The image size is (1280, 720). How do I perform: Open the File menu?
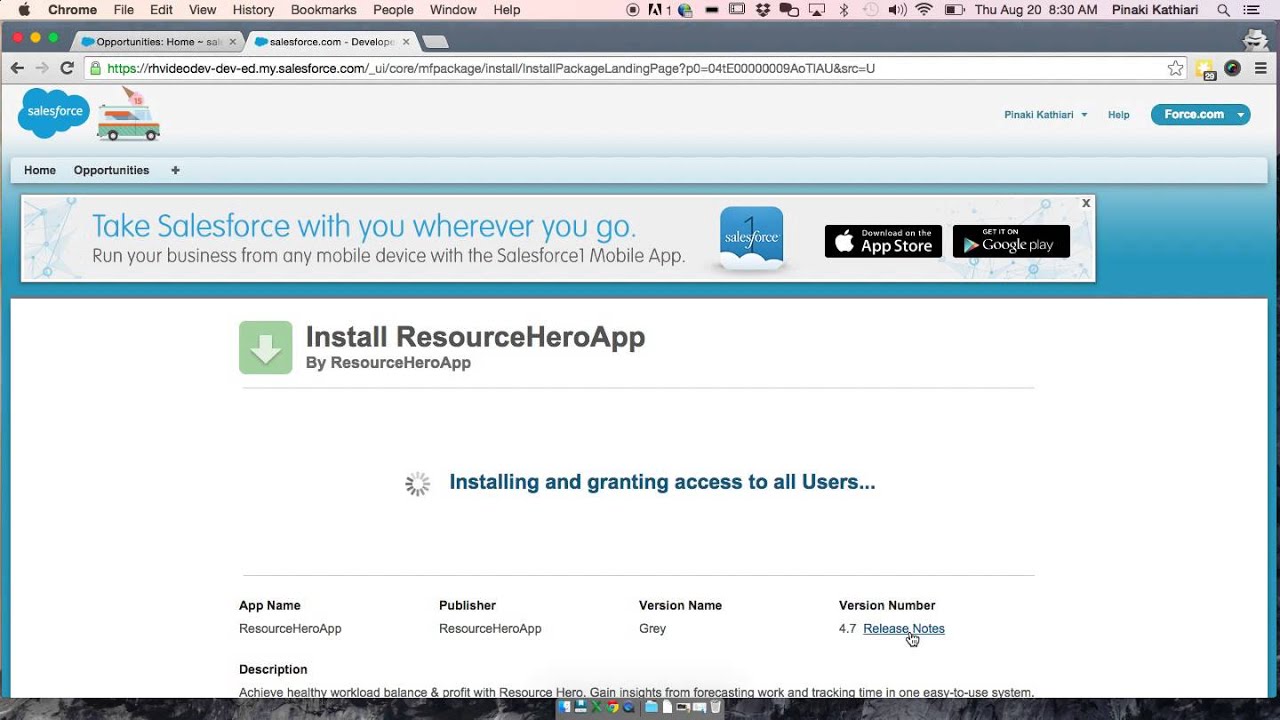point(124,10)
